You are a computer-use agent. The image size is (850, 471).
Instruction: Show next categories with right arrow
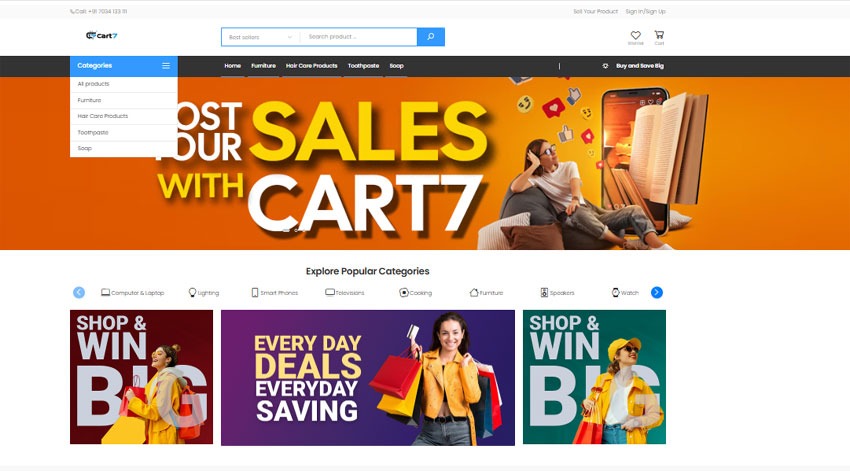[656, 293]
